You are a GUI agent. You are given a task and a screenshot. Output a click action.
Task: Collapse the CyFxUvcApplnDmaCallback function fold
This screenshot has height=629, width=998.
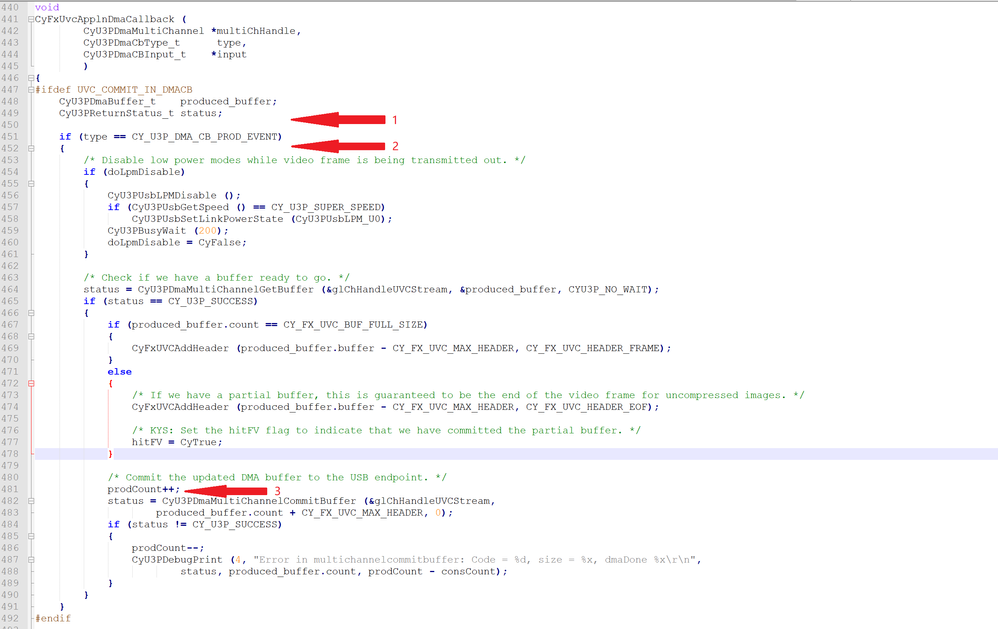[33, 18]
